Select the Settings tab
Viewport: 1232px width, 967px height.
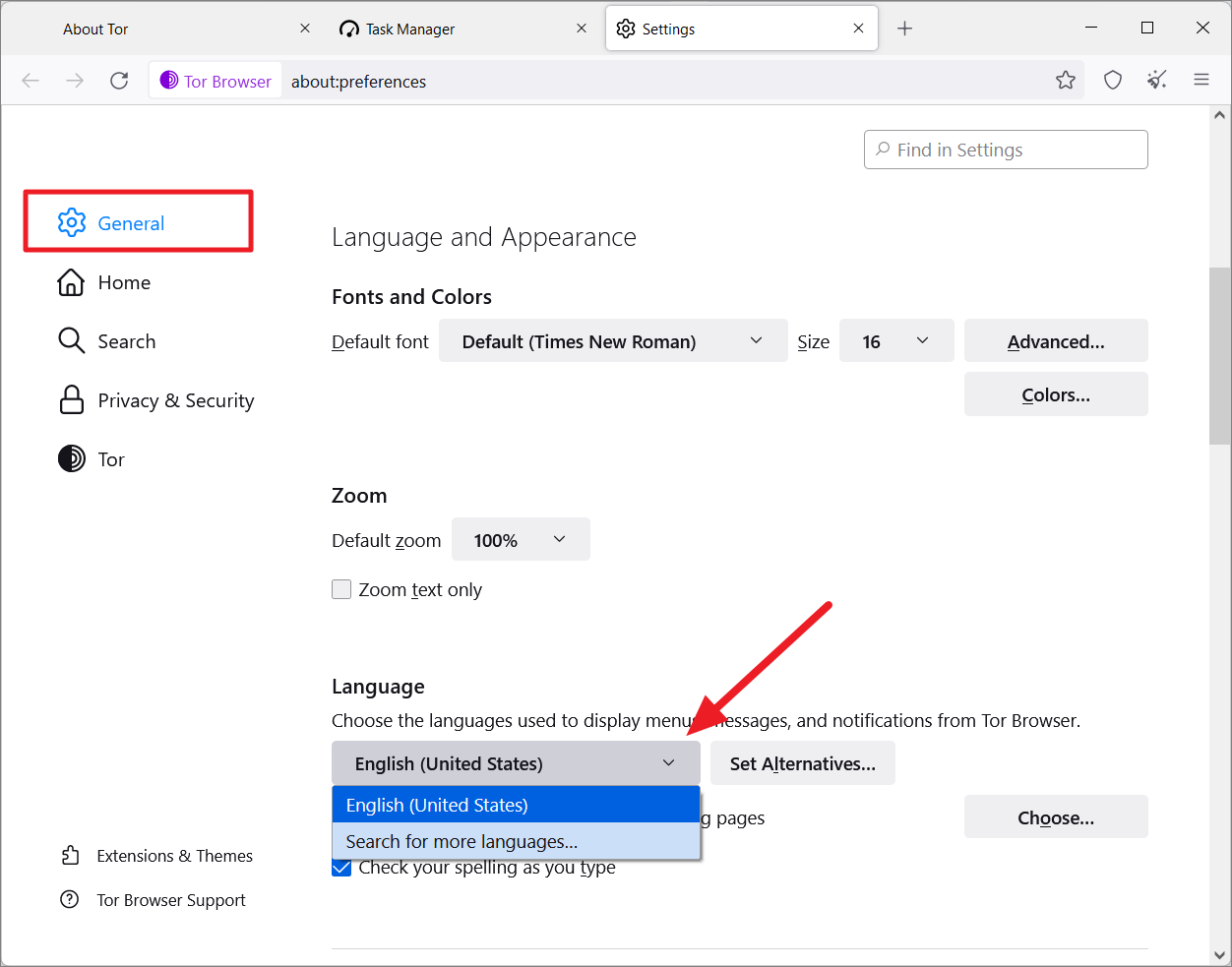(x=742, y=29)
